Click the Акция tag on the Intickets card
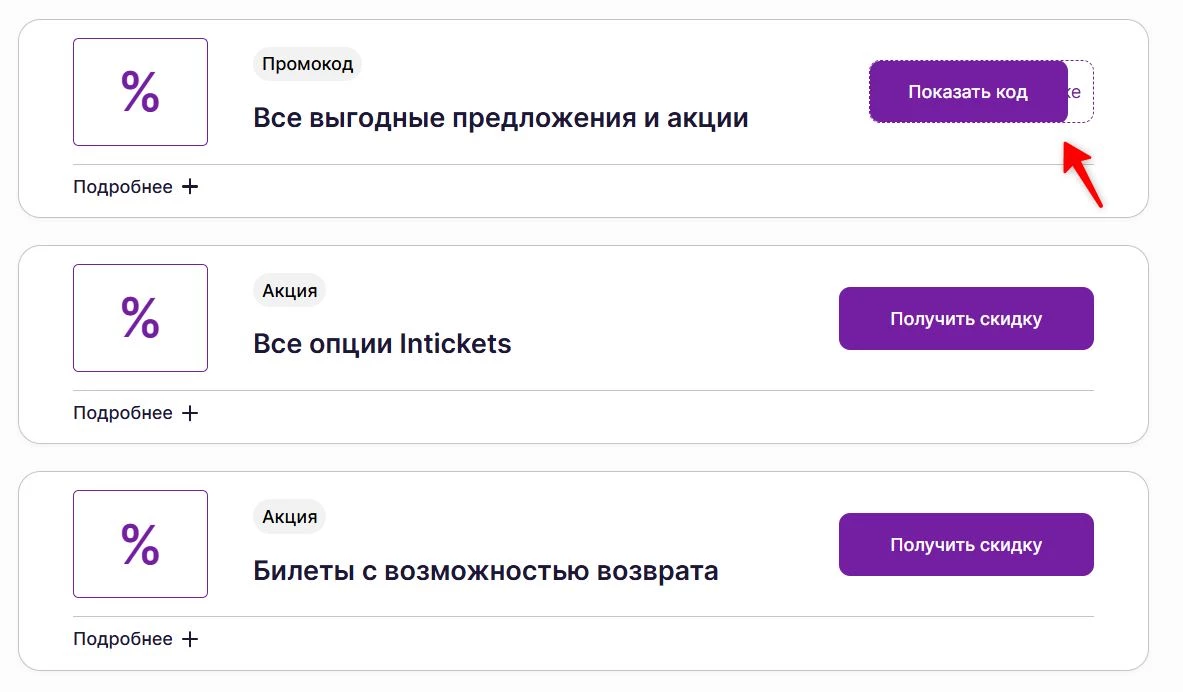1183x692 pixels. coord(289,290)
